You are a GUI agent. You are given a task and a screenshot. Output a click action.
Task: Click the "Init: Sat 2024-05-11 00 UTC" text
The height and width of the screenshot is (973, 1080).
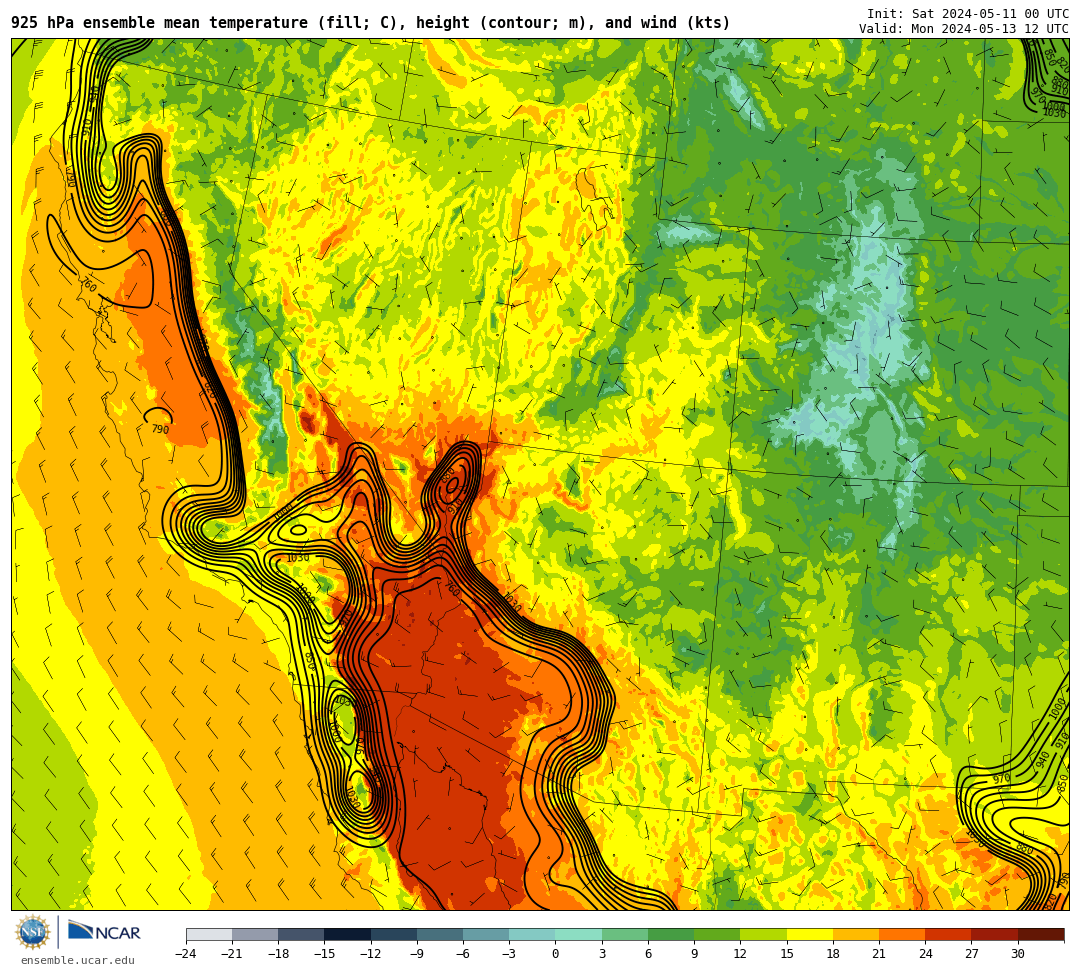(967, 14)
